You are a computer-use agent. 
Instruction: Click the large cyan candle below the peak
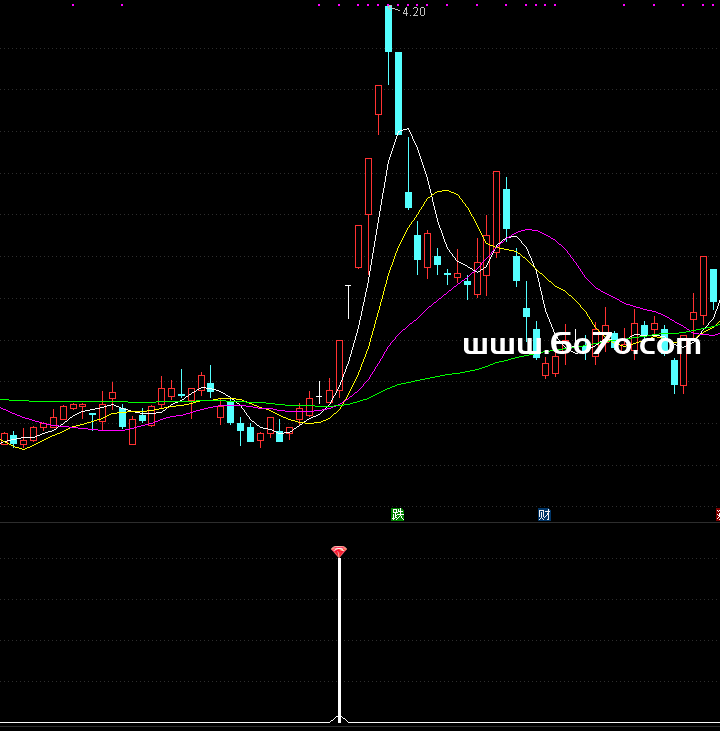click(398, 92)
